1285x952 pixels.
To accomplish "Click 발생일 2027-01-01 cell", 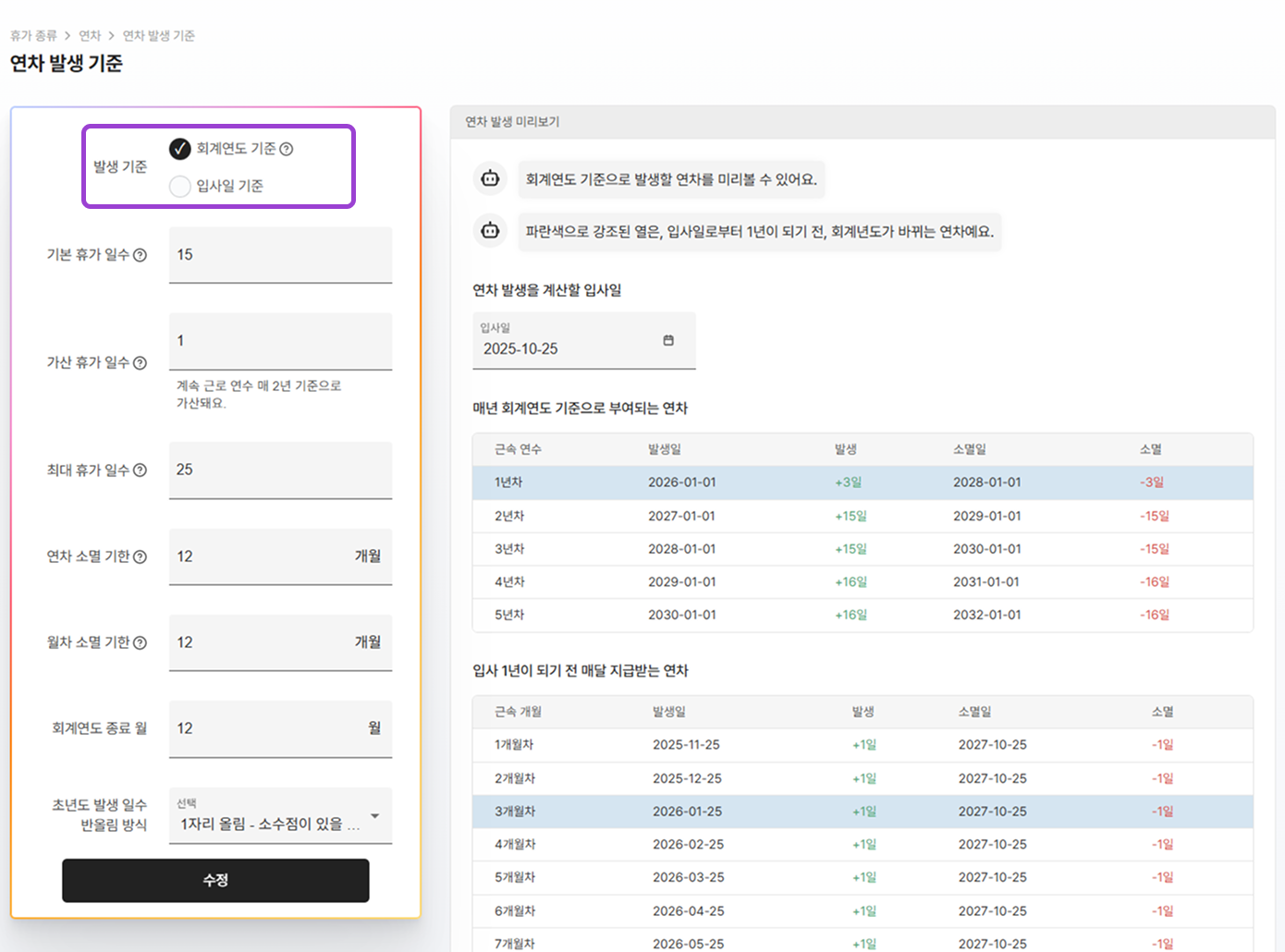I will coord(681,516).
